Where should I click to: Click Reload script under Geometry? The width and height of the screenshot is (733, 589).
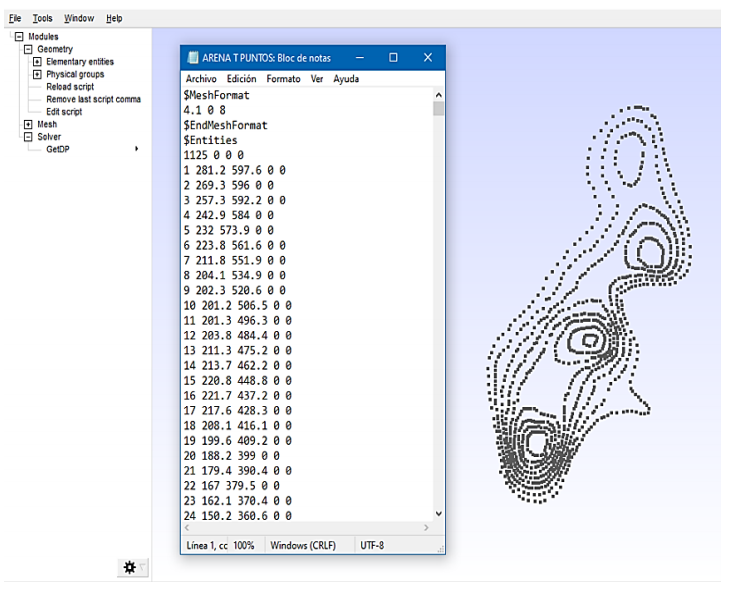point(69,87)
